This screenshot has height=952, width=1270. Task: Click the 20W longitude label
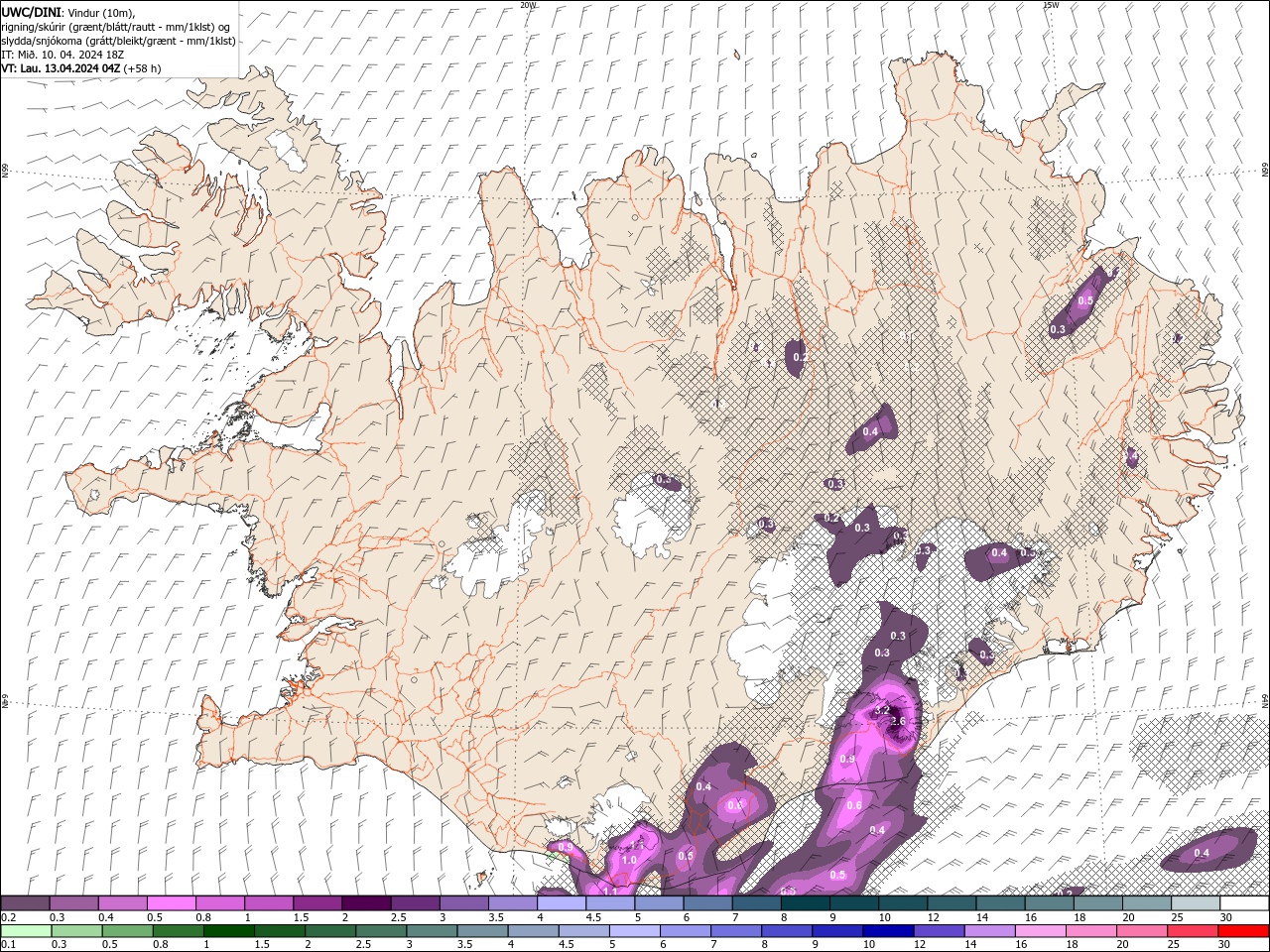pos(528,5)
